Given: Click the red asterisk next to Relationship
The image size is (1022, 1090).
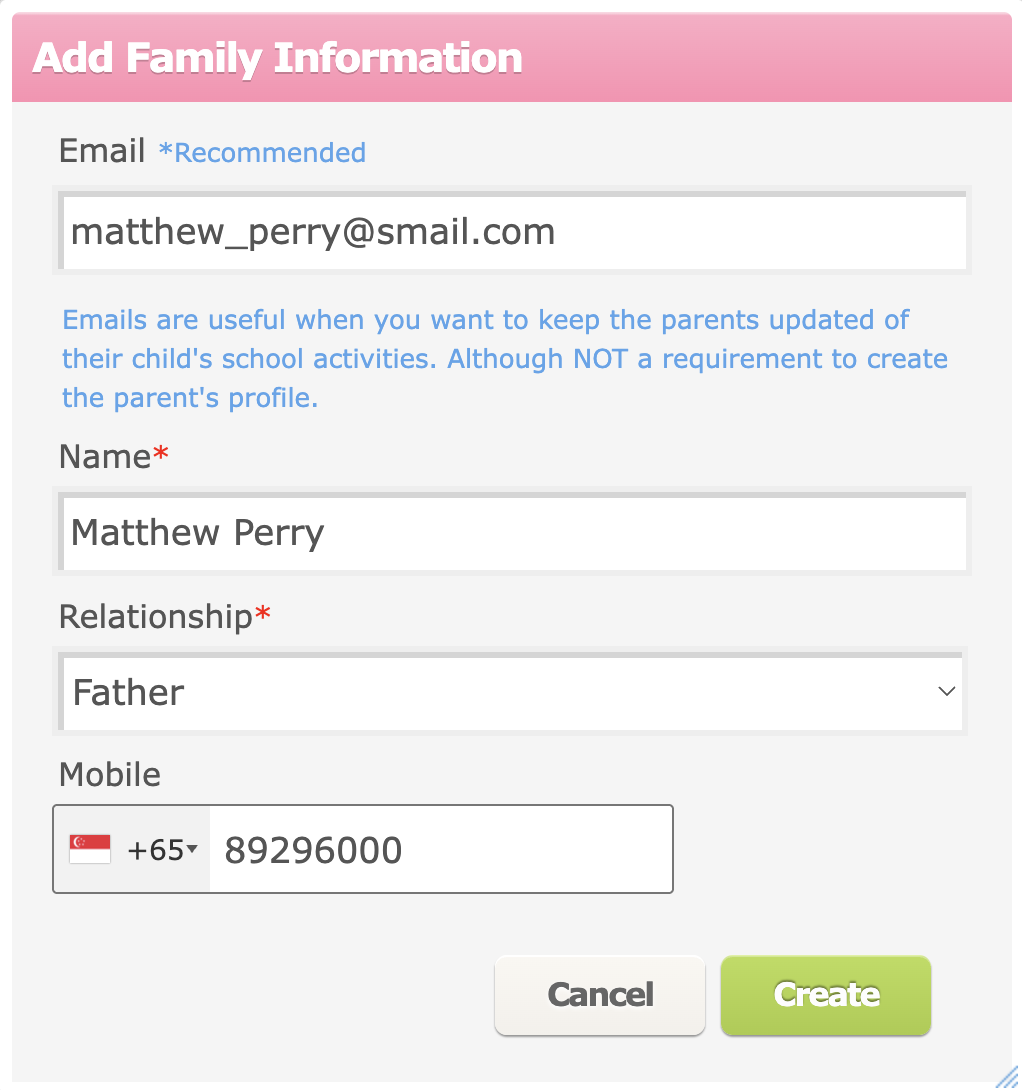Looking at the screenshot, I should click(x=263, y=616).
